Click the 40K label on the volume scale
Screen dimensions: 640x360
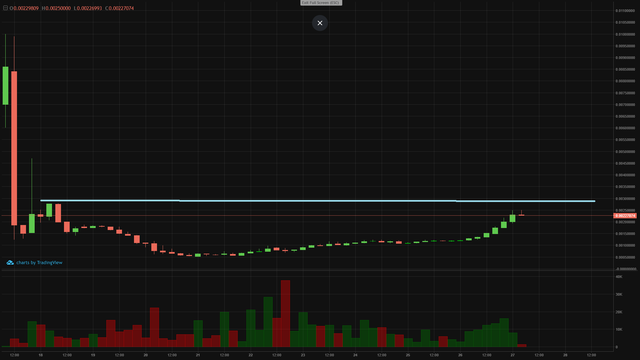point(619,277)
